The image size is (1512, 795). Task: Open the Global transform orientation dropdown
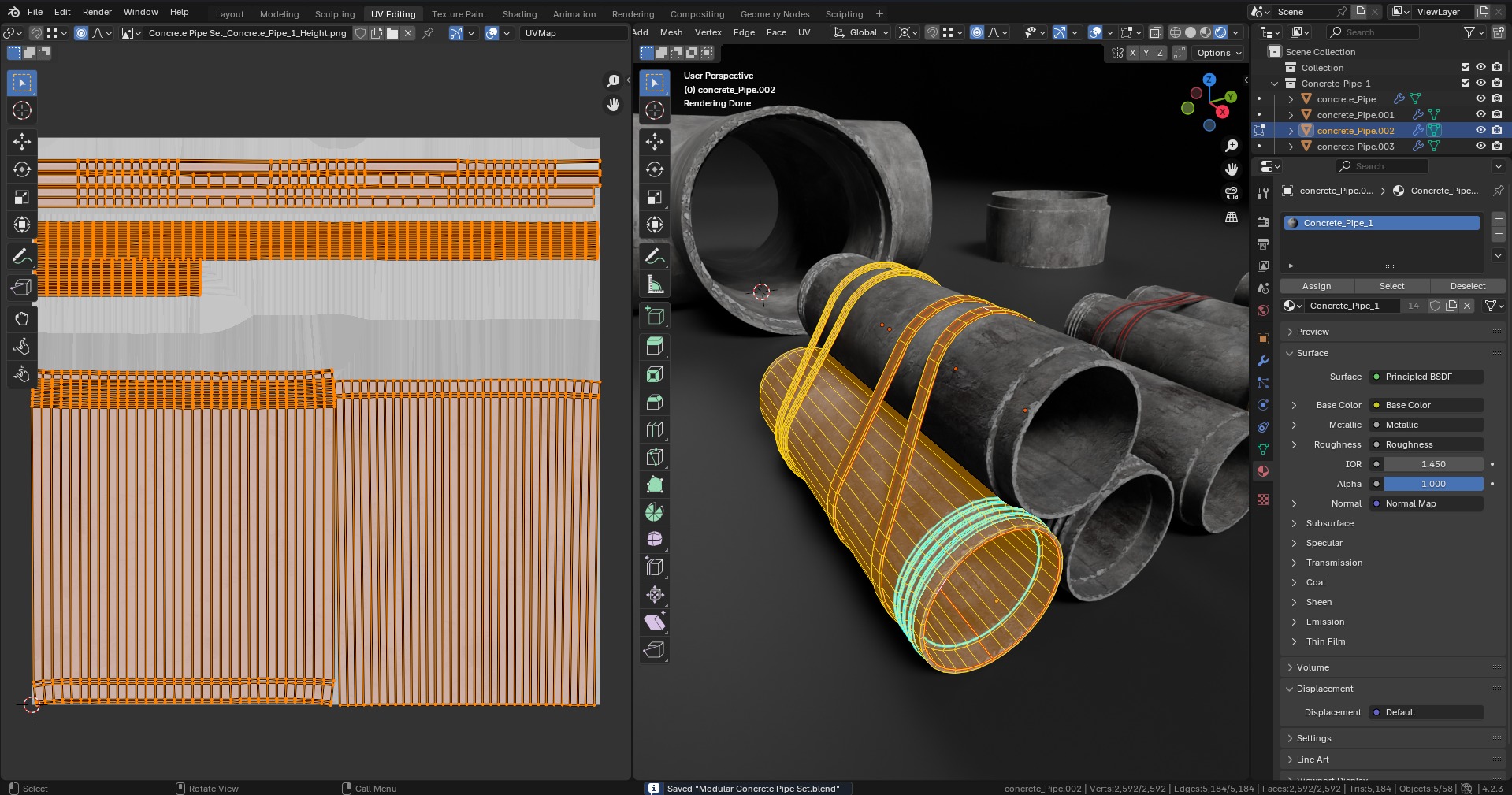(x=861, y=32)
